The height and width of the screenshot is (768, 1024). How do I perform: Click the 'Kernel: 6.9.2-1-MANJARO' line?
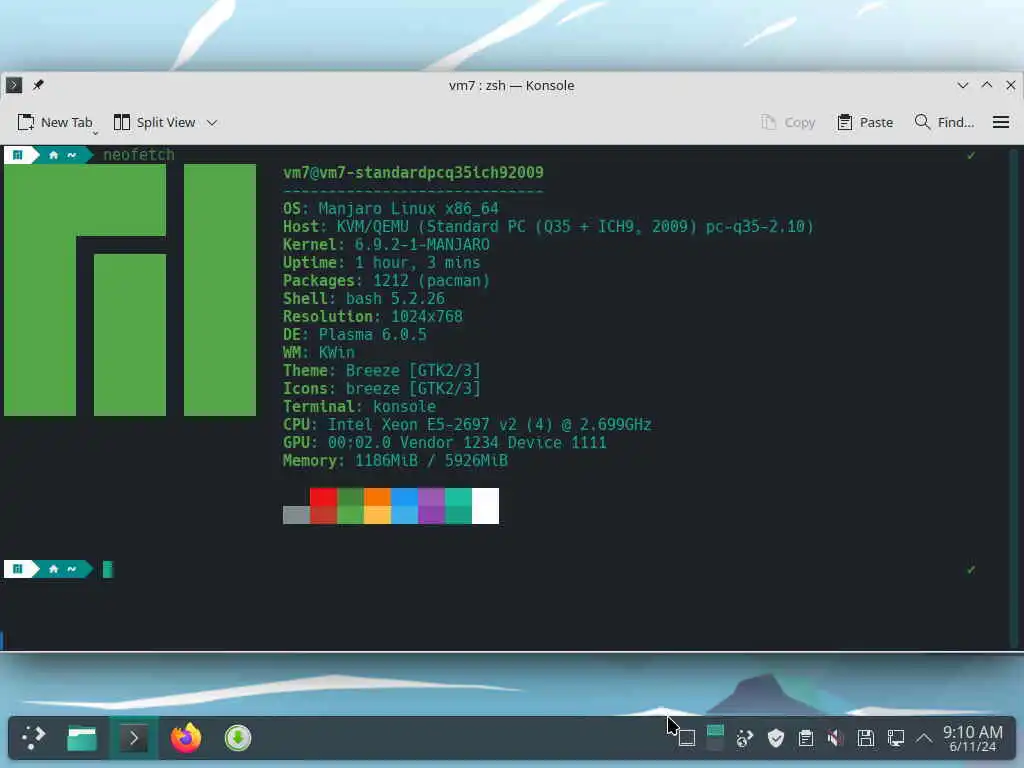[386, 244]
